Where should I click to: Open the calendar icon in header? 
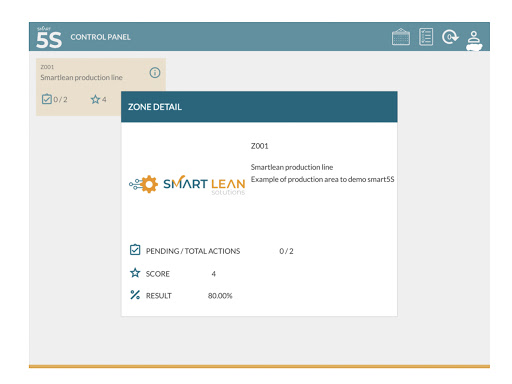point(401,37)
